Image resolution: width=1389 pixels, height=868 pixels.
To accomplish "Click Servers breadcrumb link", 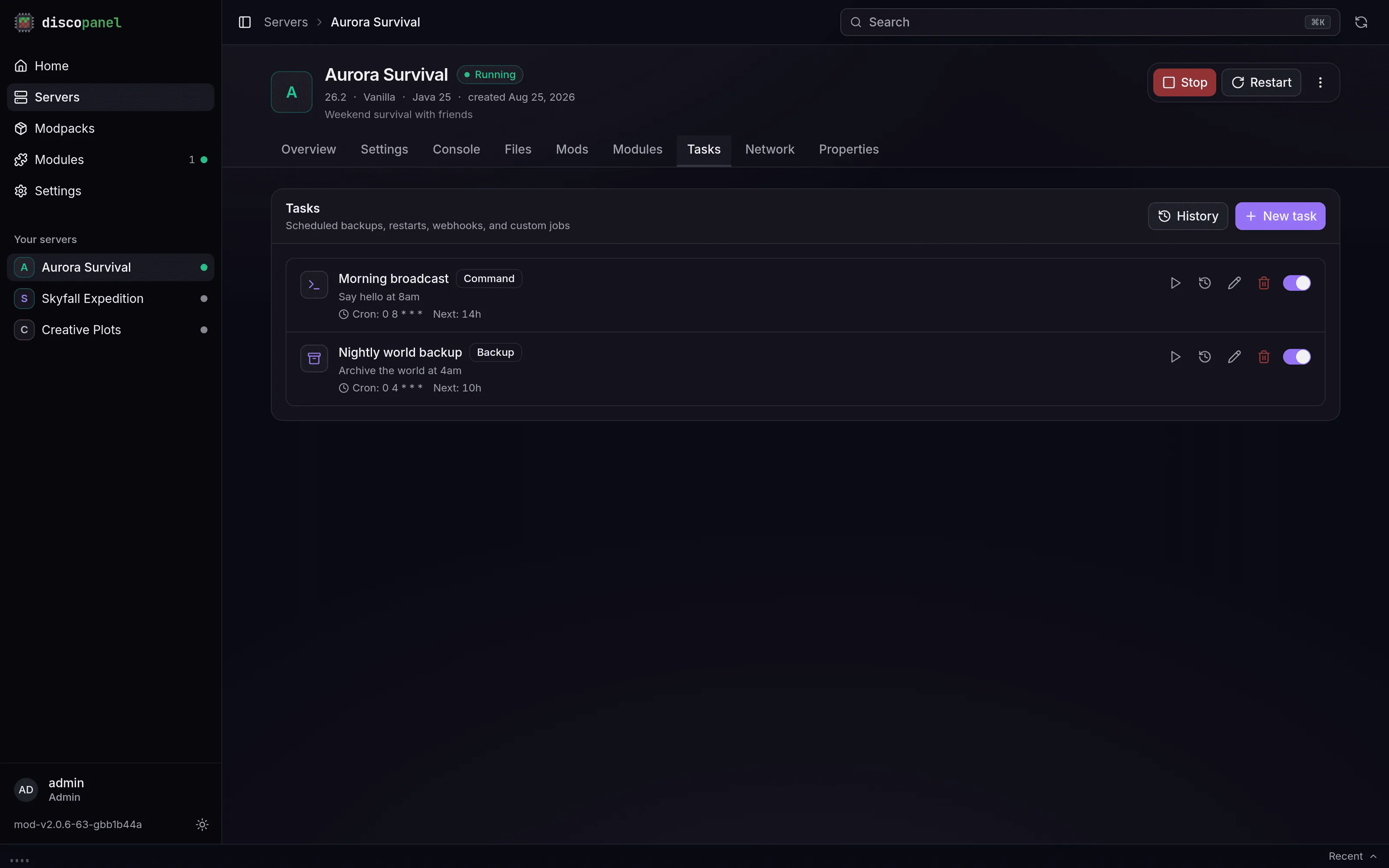I will click(x=285, y=23).
